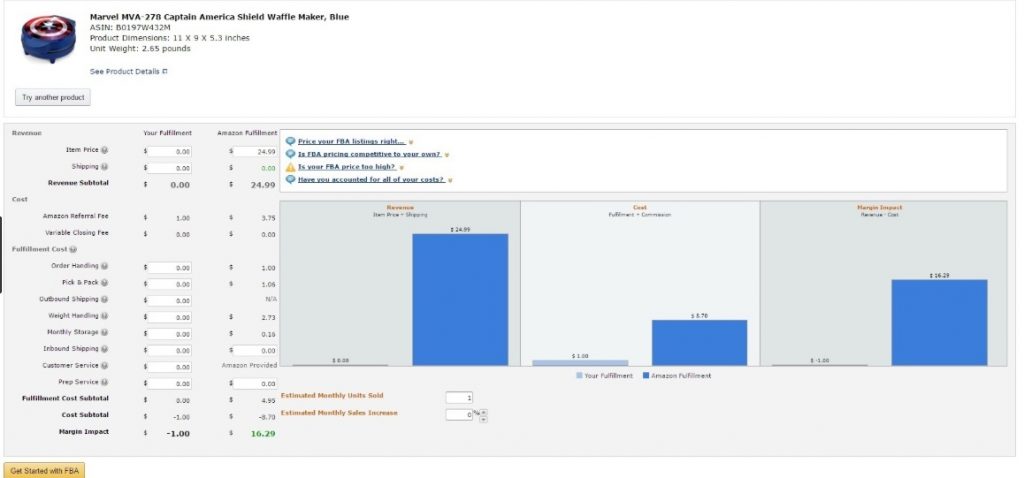Focus the Your Fulfillment Prep Service field
This screenshot has height=478, width=1024.
pos(169,384)
